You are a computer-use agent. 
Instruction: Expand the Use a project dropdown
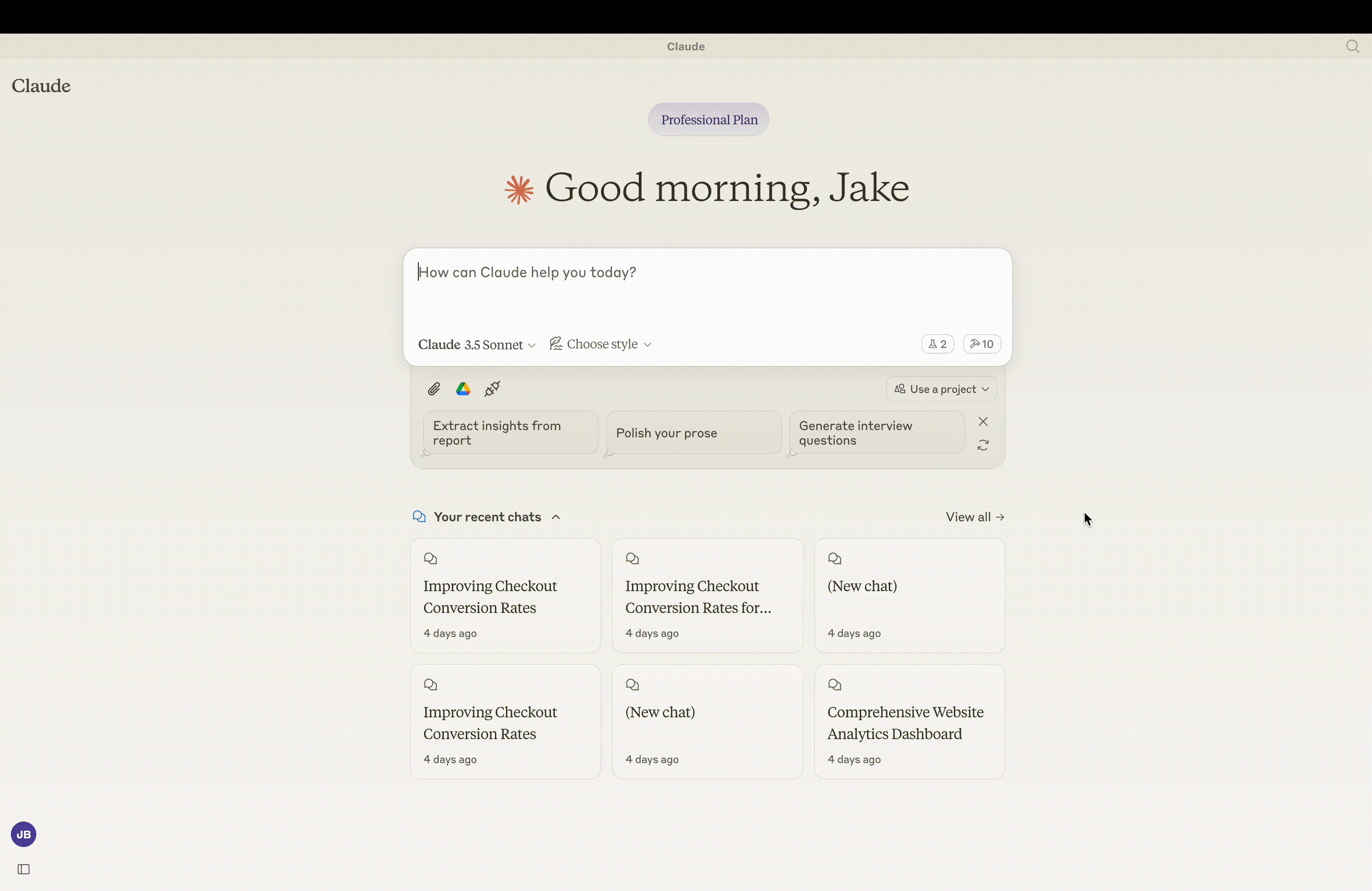[x=941, y=389]
